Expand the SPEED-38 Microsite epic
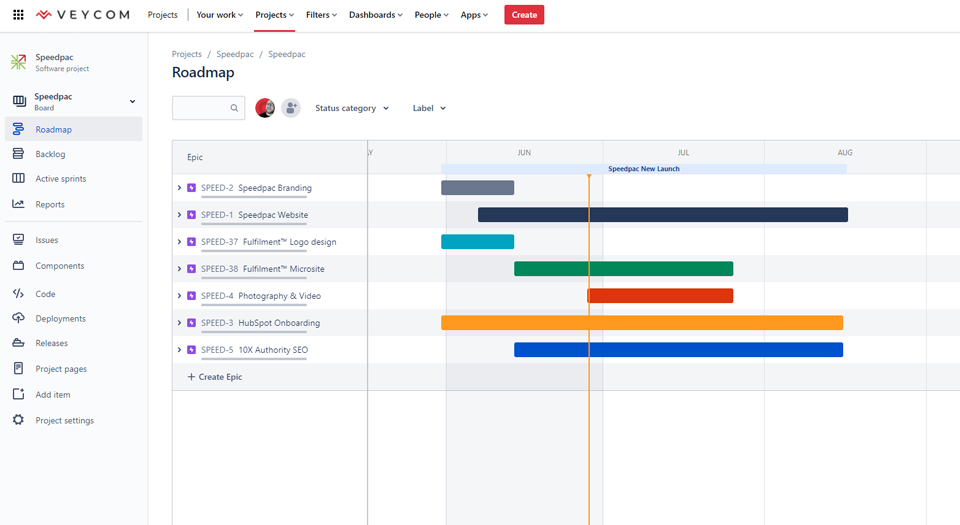Image resolution: width=960 pixels, height=525 pixels. [x=179, y=269]
